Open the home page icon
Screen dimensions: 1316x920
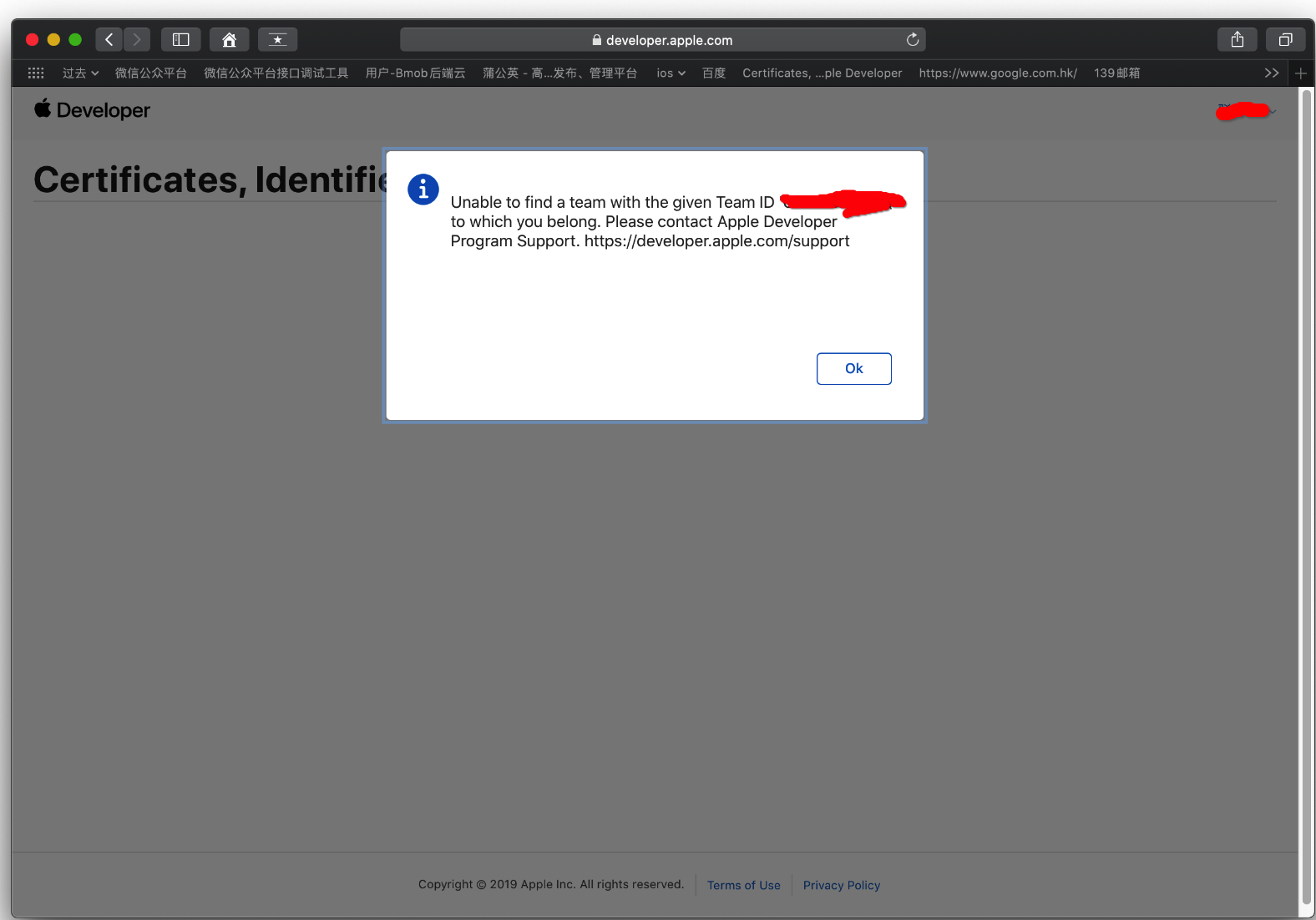pyautogui.click(x=230, y=39)
